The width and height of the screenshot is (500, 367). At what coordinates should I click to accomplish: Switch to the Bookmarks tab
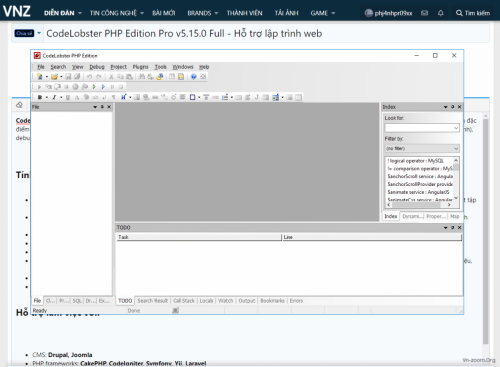[x=272, y=301]
